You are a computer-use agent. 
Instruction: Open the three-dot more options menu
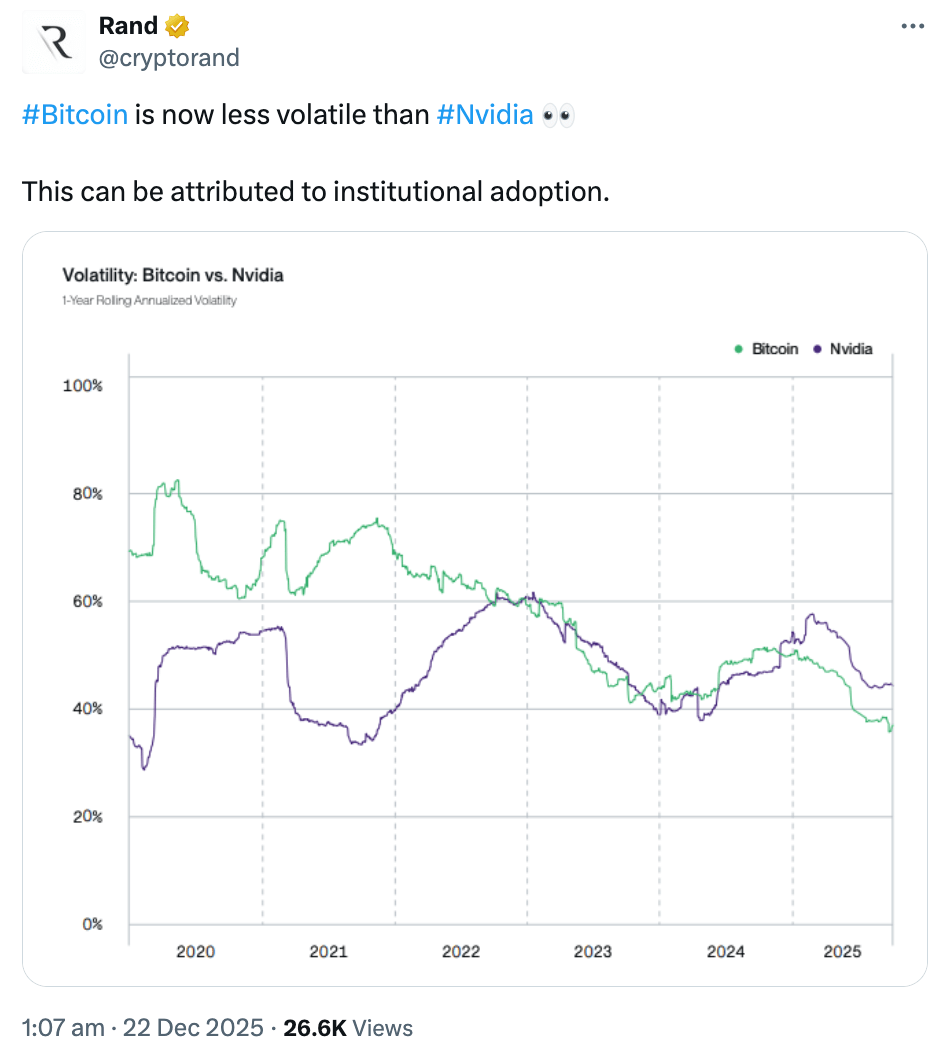click(913, 27)
